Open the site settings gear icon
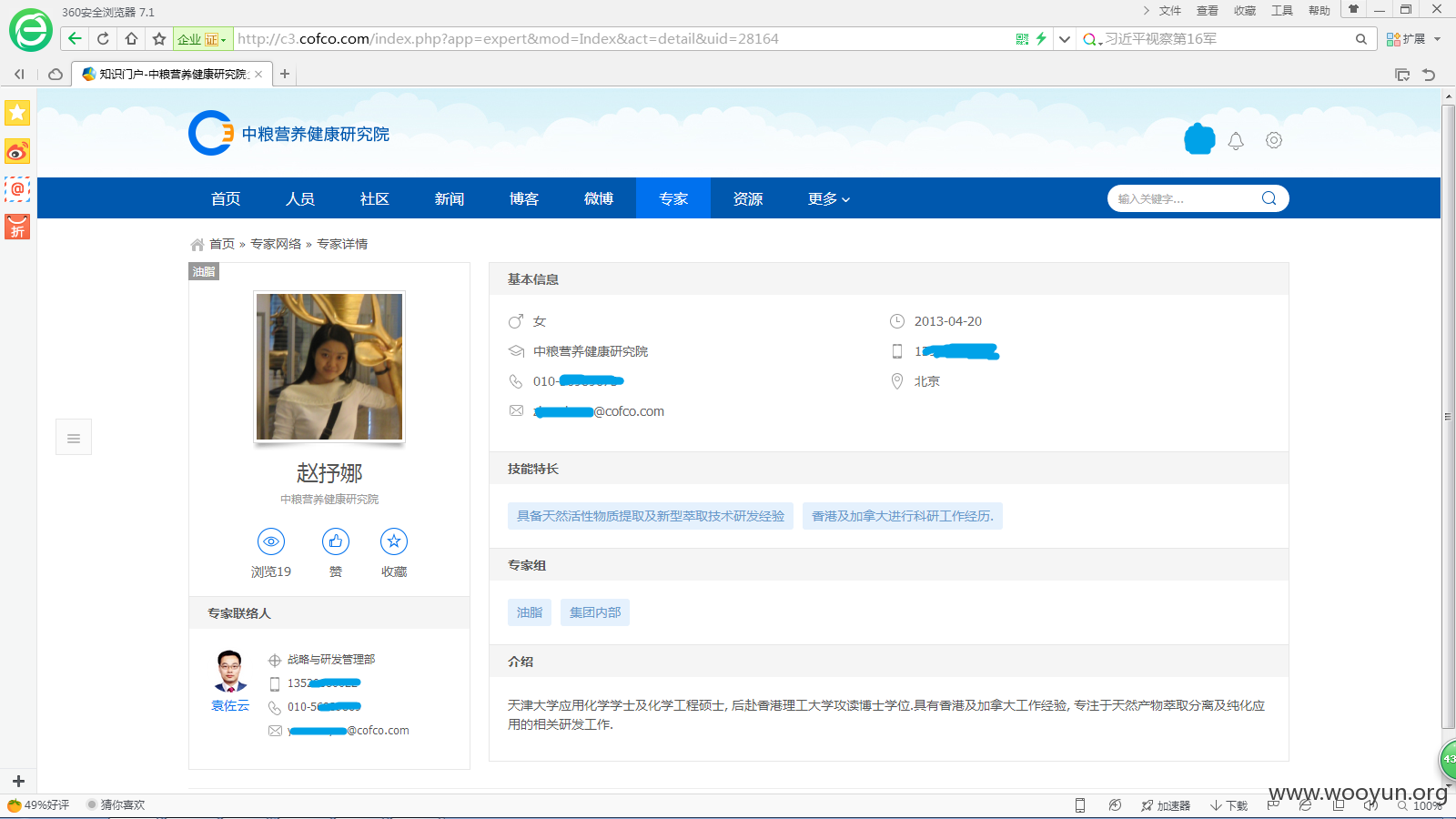This screenshot has height=819, width=1456. tap(1274, 140)
